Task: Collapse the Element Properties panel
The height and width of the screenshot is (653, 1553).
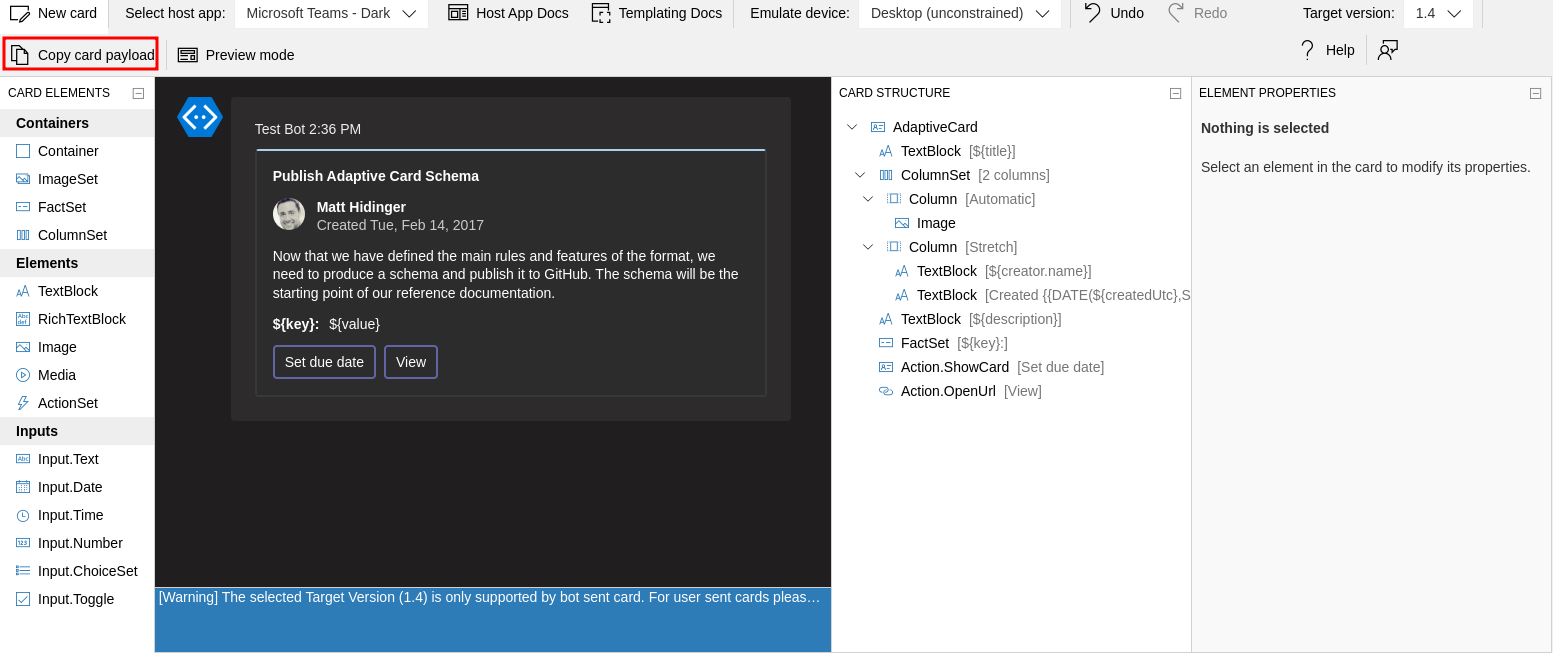Action: [x=1535, y=93]
